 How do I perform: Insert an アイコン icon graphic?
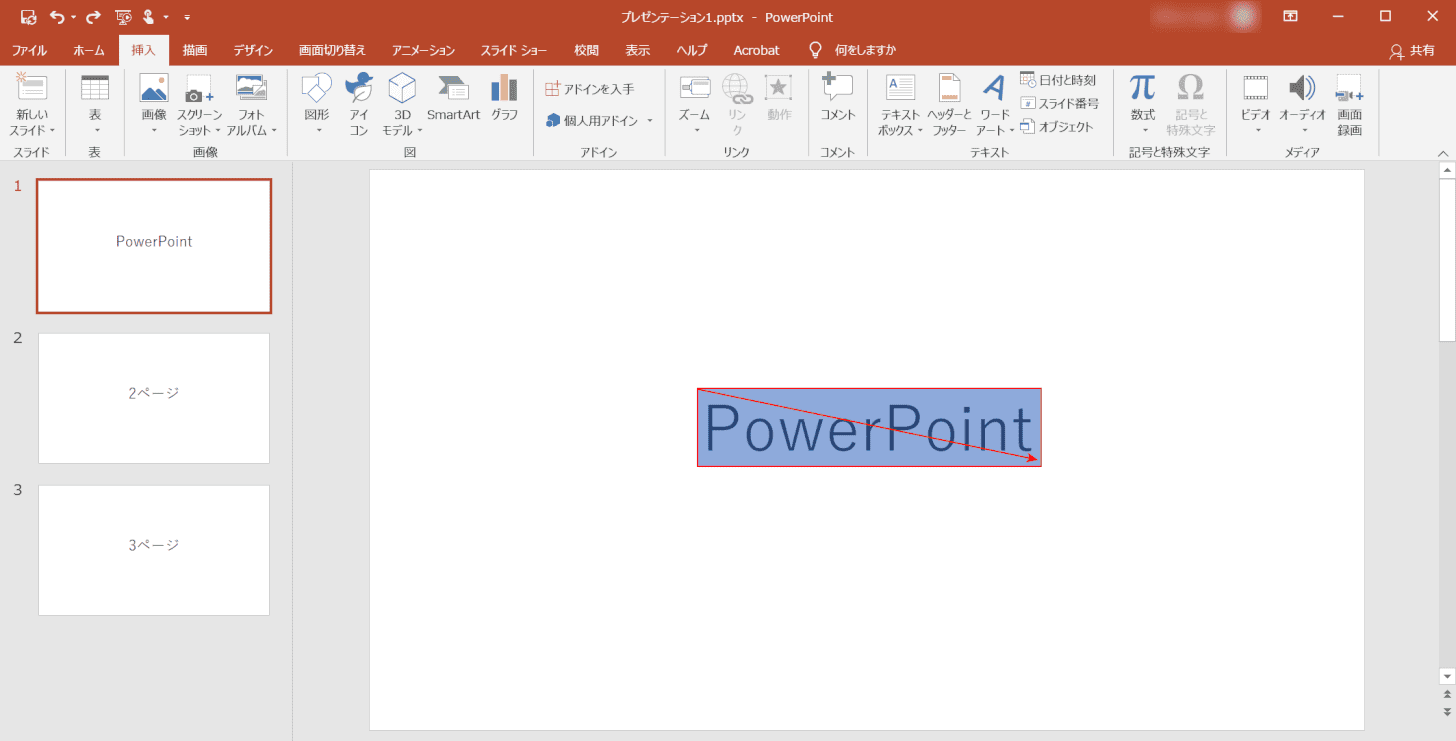[x=359, y=105]
